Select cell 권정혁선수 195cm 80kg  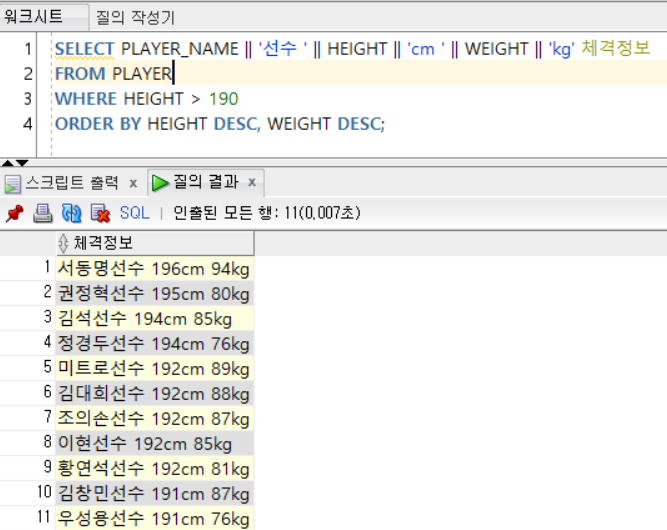tap(155, 293)
